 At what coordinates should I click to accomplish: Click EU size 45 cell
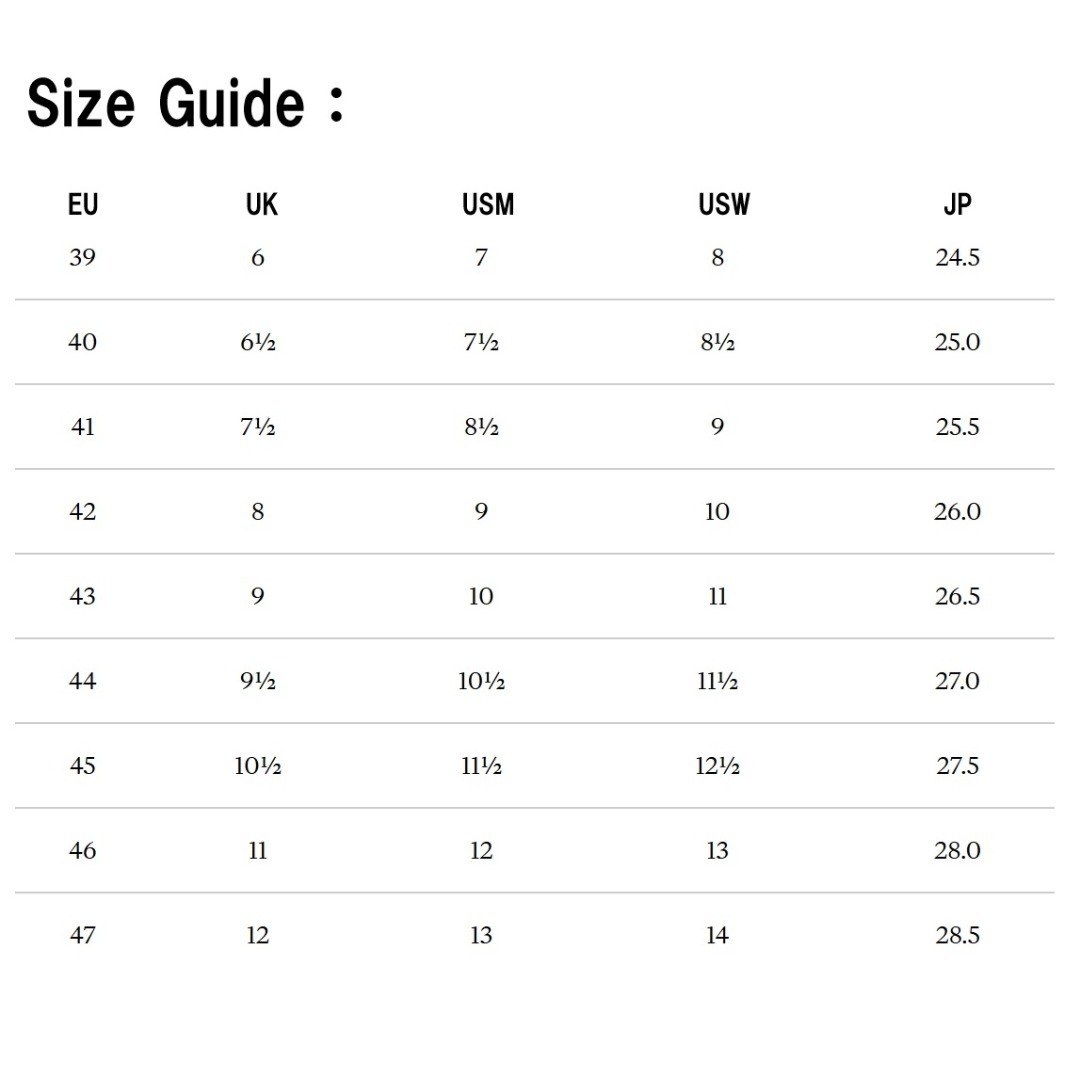point(82,766)
